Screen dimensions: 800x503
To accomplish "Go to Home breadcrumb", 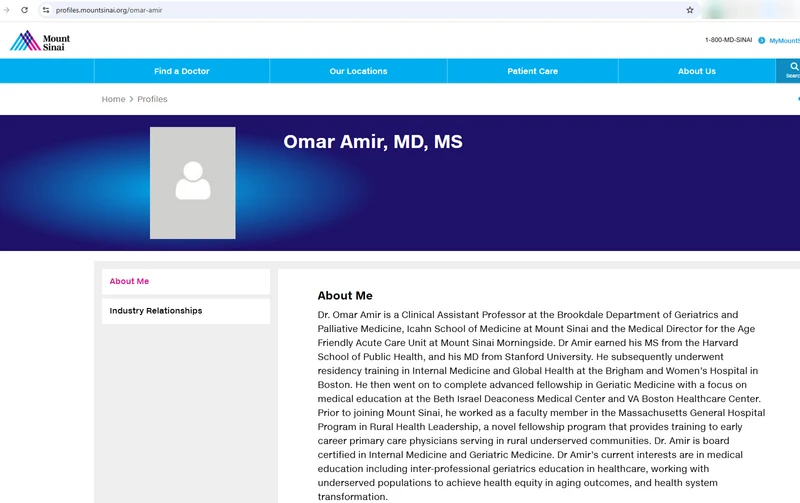I will (x=113, y=99).
